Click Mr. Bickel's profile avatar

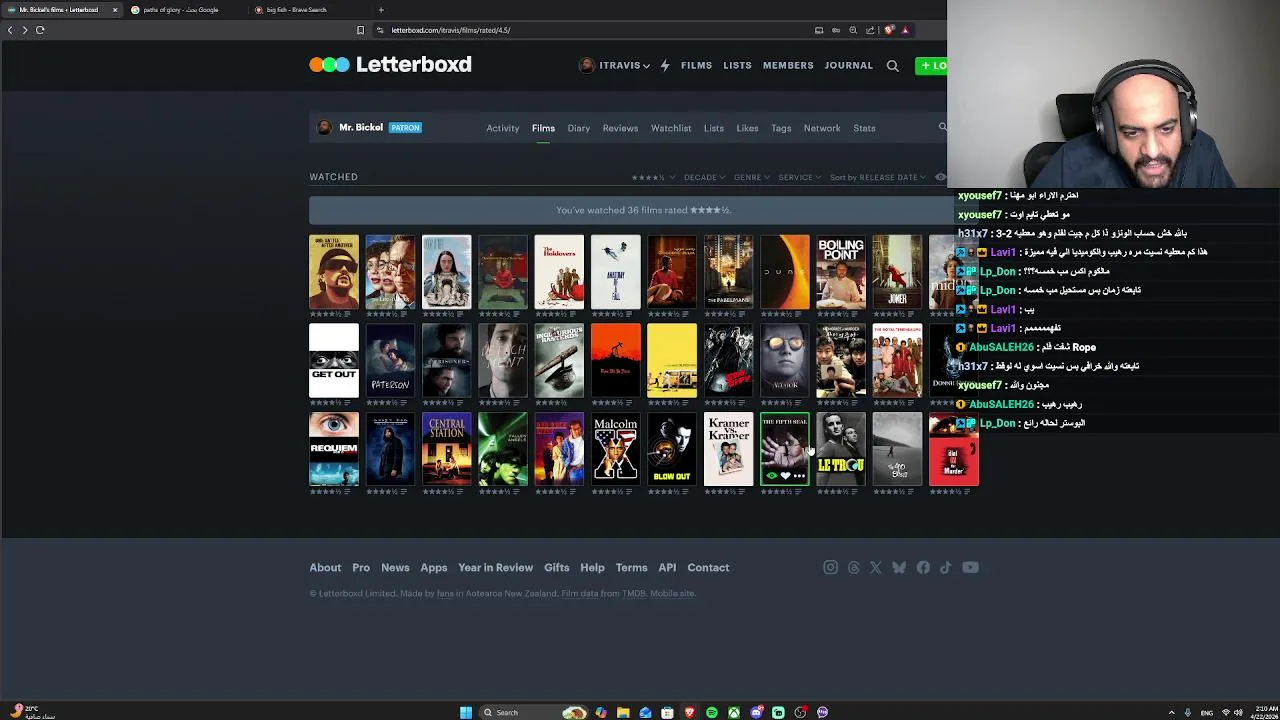[324, 128]
